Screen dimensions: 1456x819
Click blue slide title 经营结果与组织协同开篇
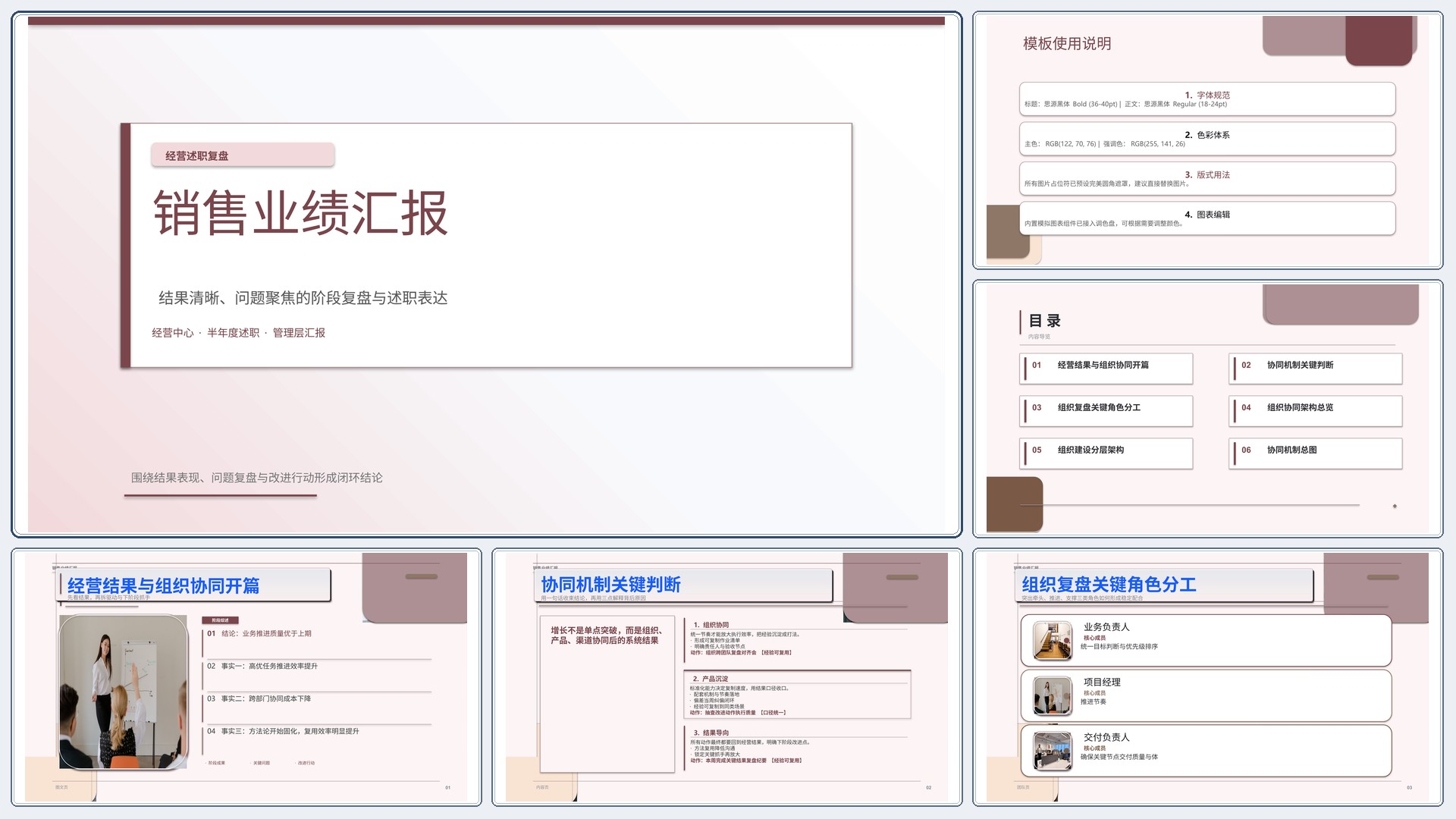click(x=163, y=585)
